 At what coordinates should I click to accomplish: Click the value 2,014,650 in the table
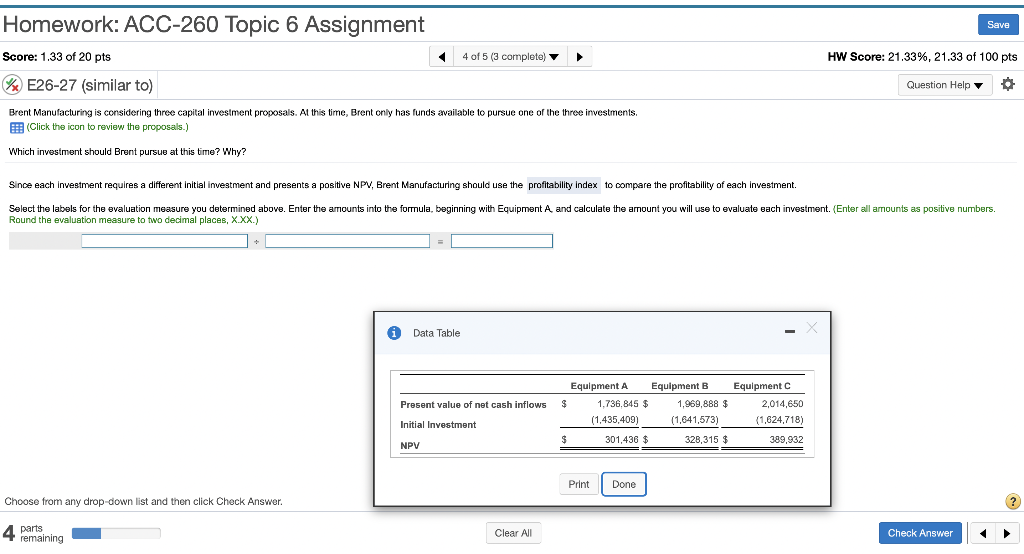click(782, 404)
